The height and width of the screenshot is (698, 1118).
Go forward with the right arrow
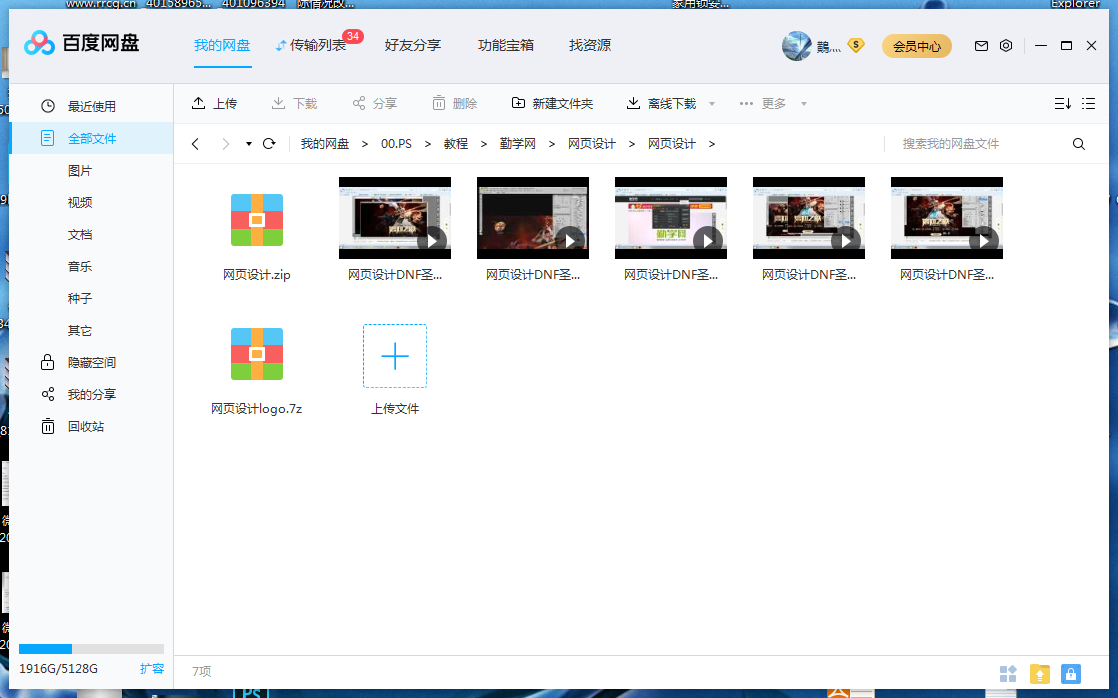(225, 144)
